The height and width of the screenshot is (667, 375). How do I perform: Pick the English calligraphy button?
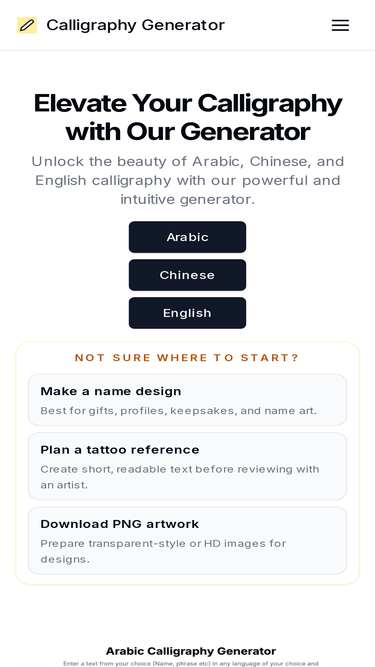(188, 313)
